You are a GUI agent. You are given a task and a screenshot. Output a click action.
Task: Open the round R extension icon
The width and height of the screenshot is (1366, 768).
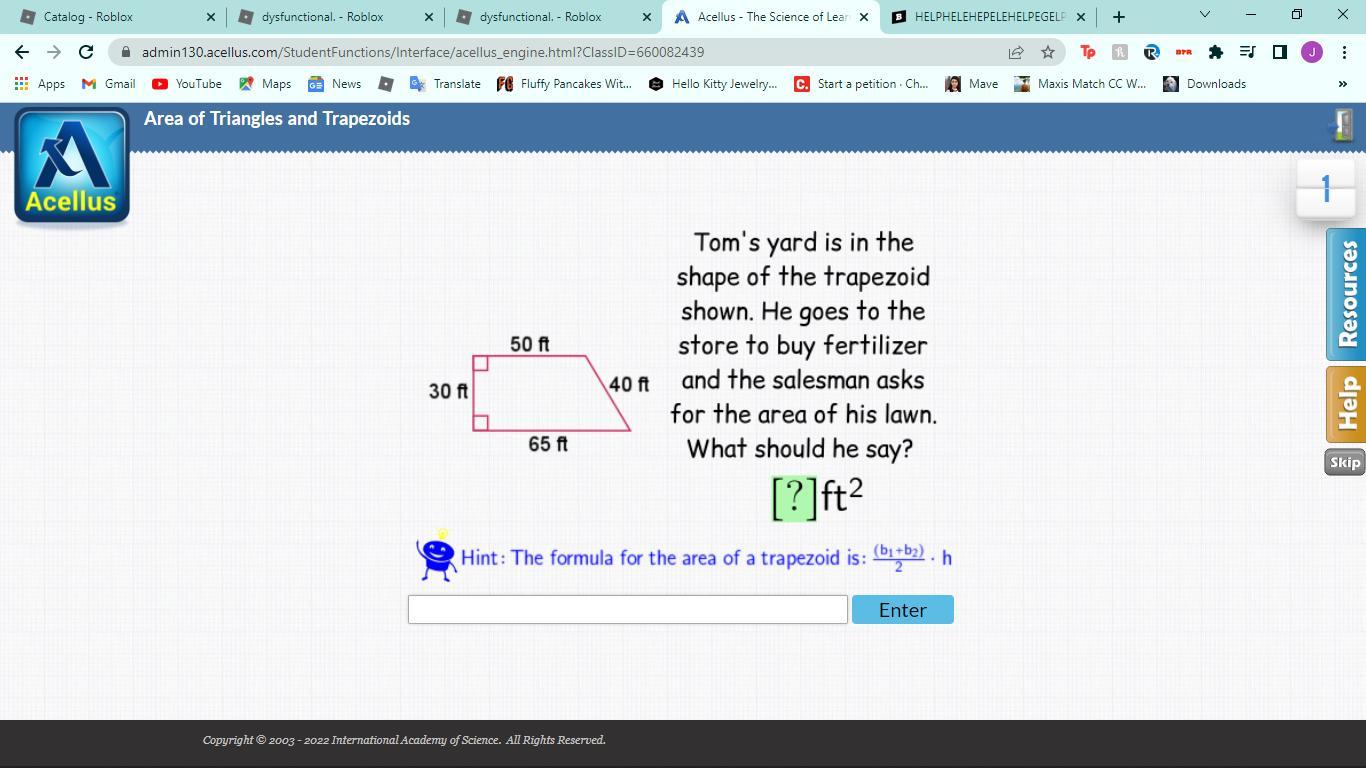coord(1152,52)
